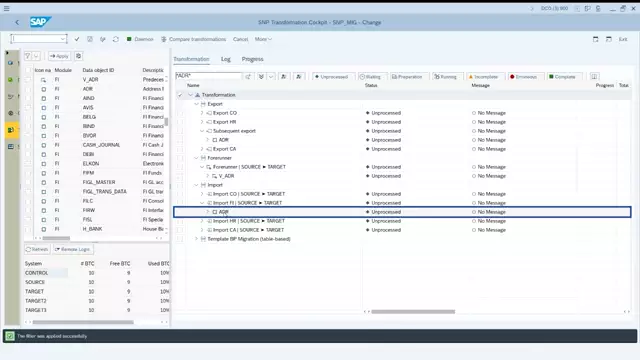
Task: Click the refresh icon in the top toolbar
Action: click(x=116, y=39)
